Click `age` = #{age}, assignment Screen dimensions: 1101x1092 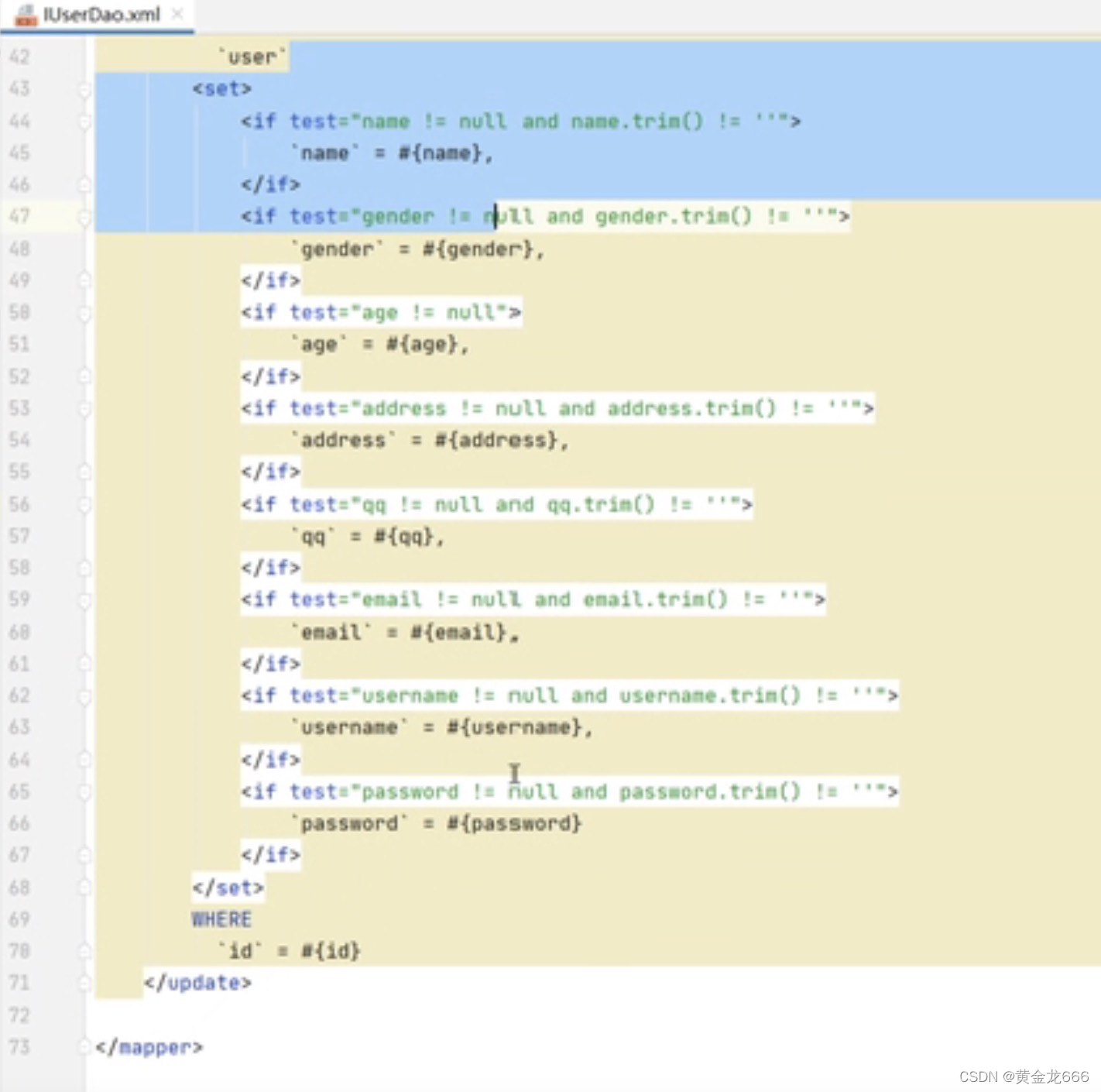coord(380,345)
